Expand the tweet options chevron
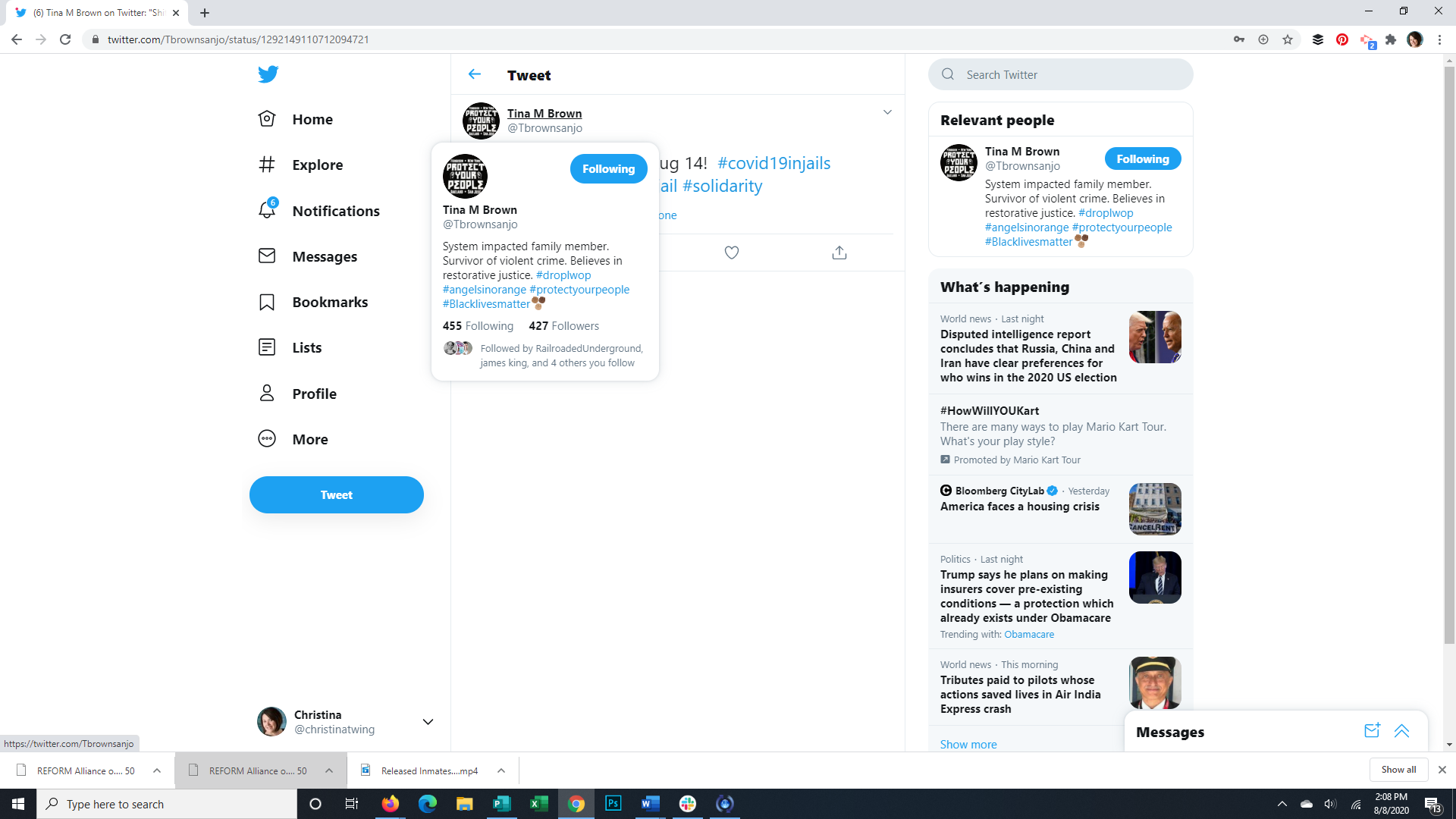The image size is (1456, 819). [887, 112]
